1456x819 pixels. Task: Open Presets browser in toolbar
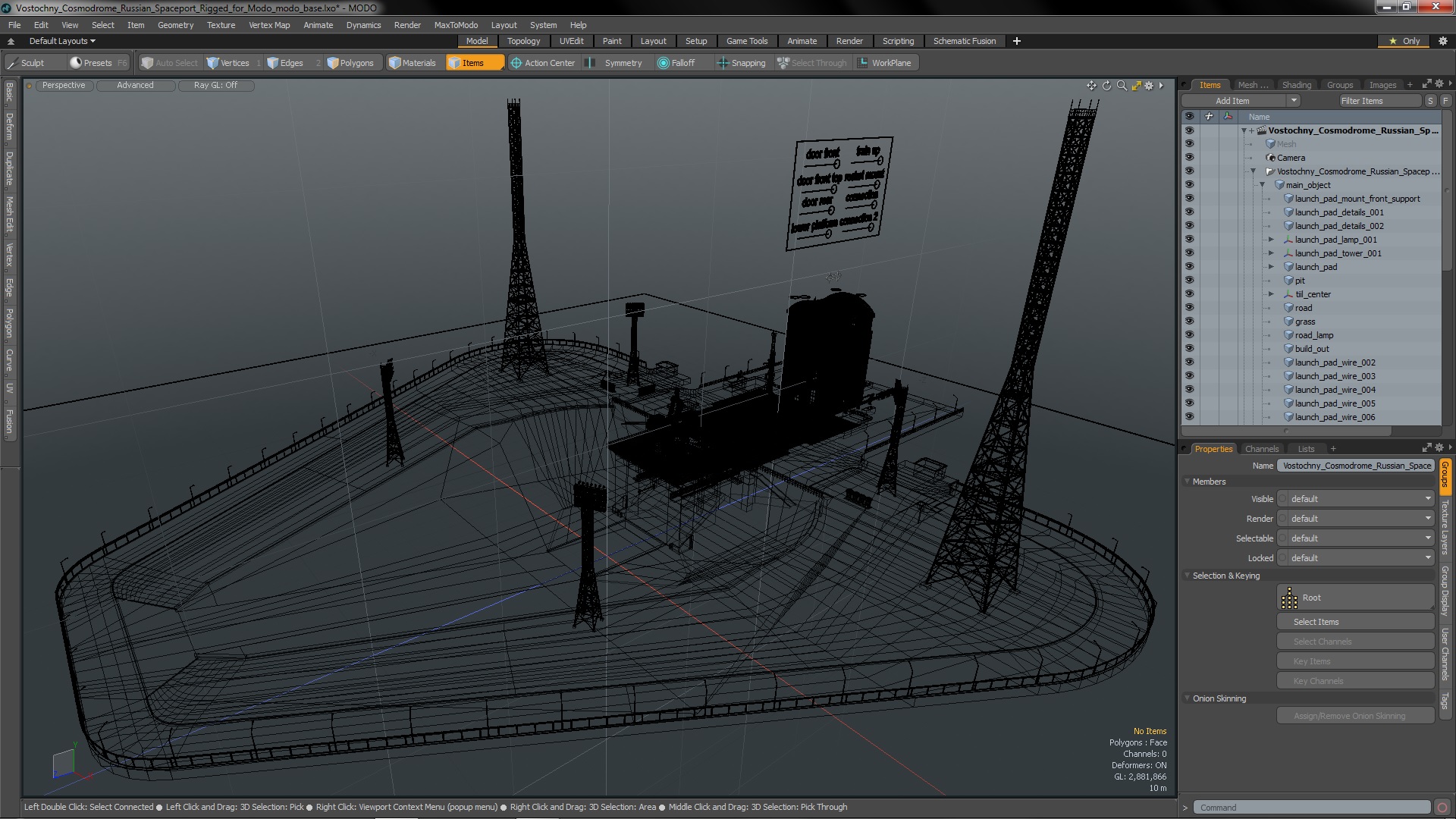(98, 63)
